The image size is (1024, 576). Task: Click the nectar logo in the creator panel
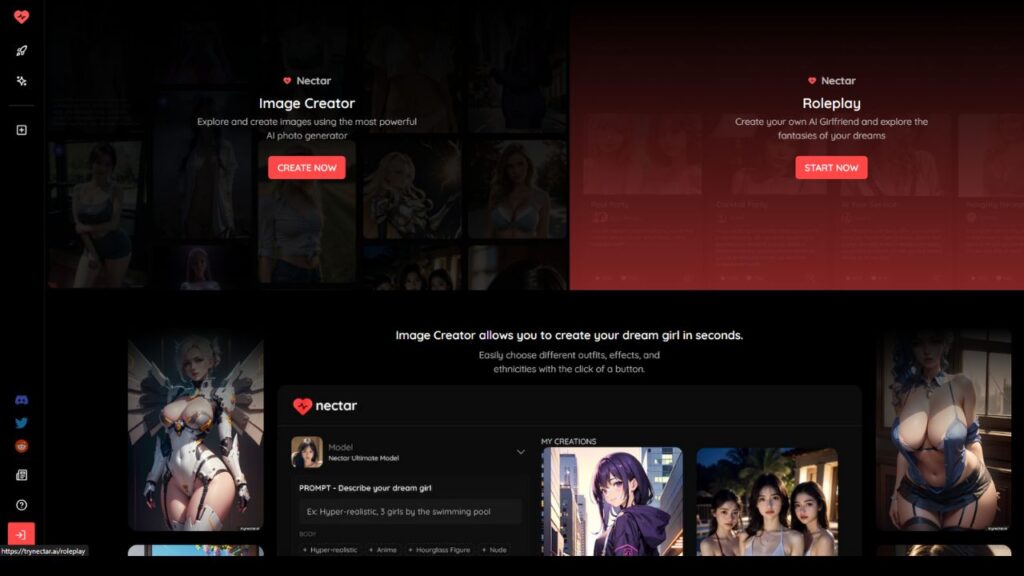[325, 406]
